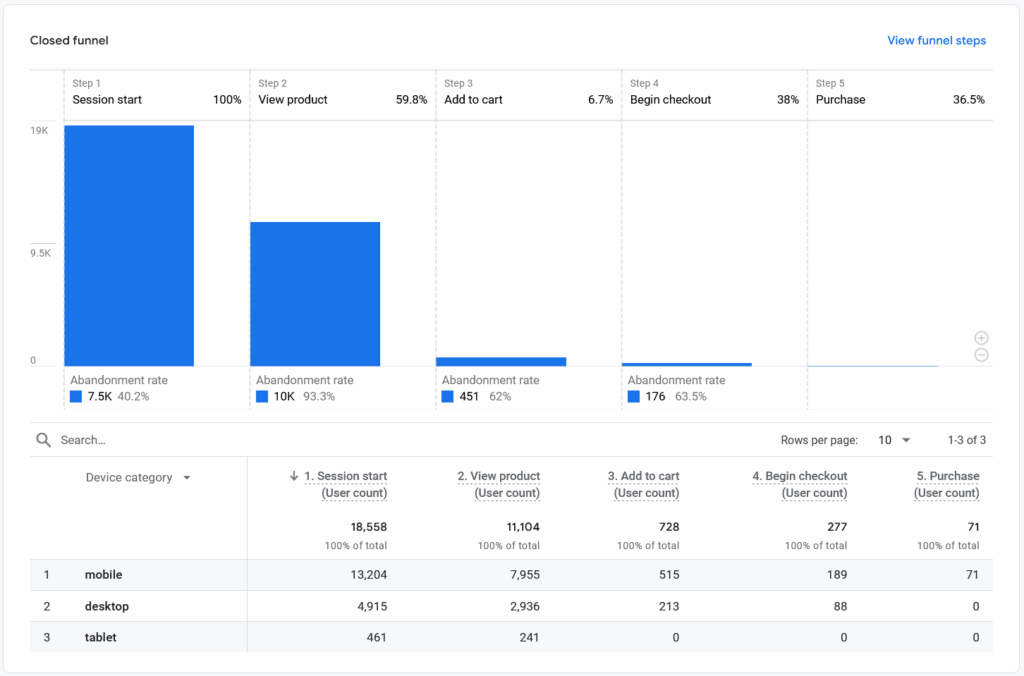Screen dimensions: 1024x676
Task: Click the Session start funnel bar
Action: pos(129,245)
